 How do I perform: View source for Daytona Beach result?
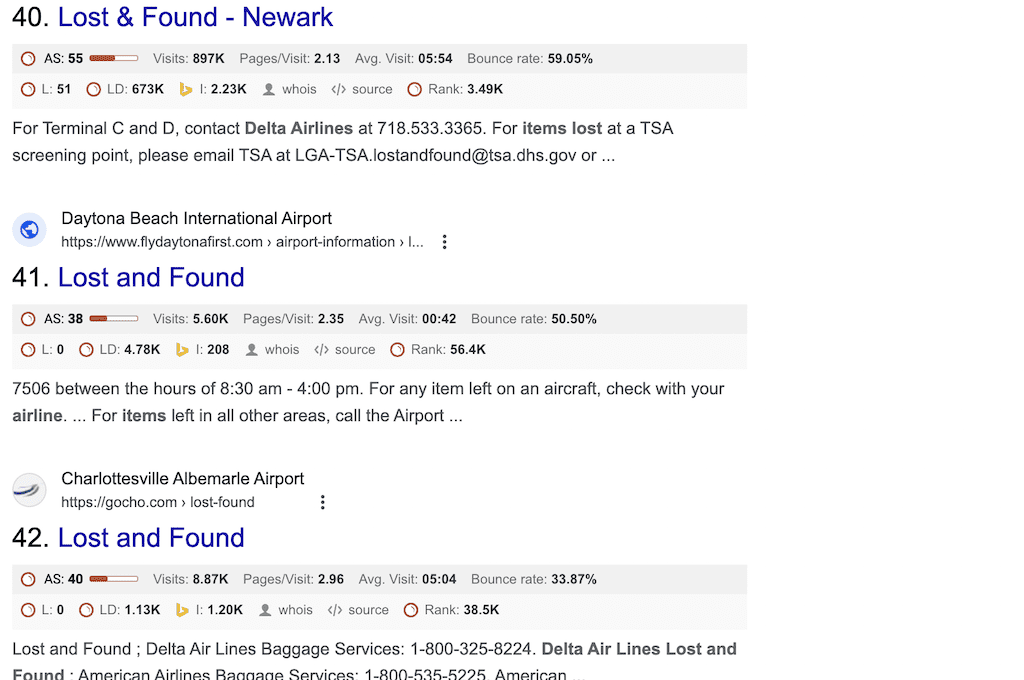[345, 349]
